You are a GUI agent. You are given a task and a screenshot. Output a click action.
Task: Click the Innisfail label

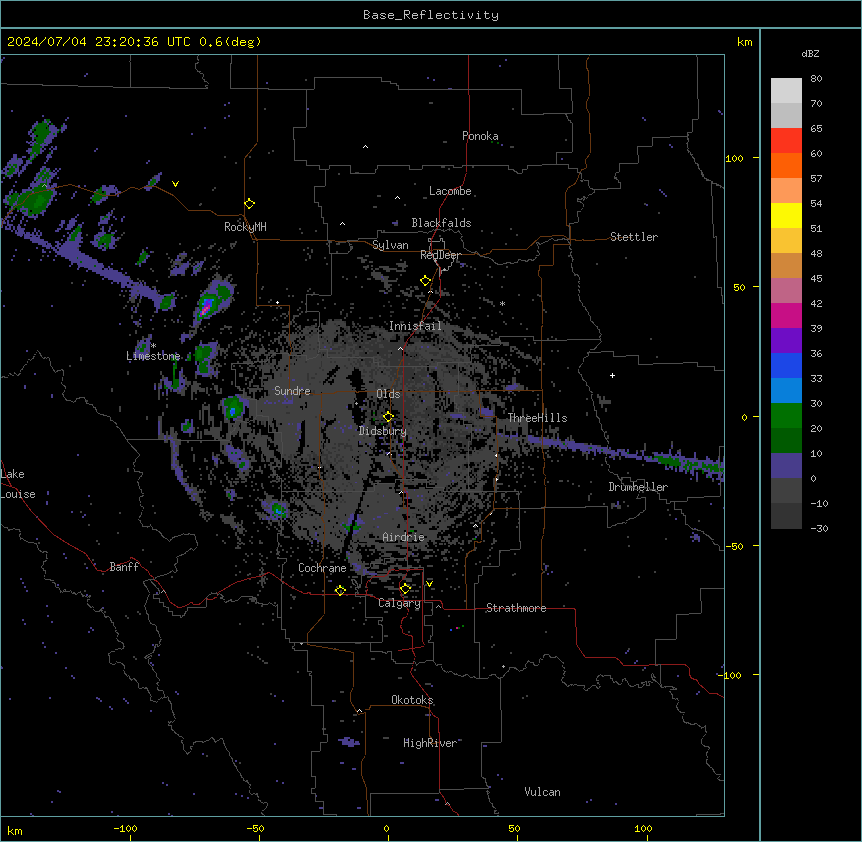coord(415,326)
